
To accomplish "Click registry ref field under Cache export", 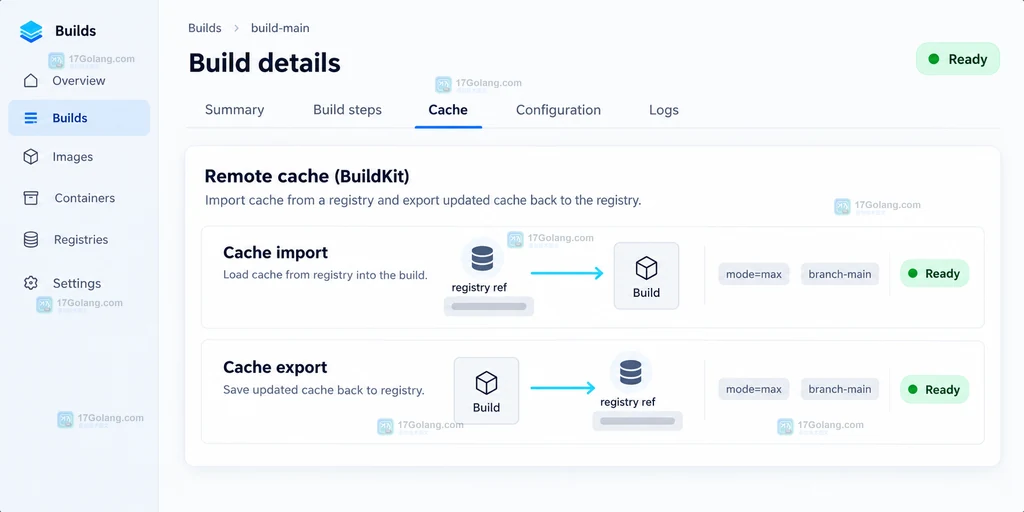I will coord(637,421).
